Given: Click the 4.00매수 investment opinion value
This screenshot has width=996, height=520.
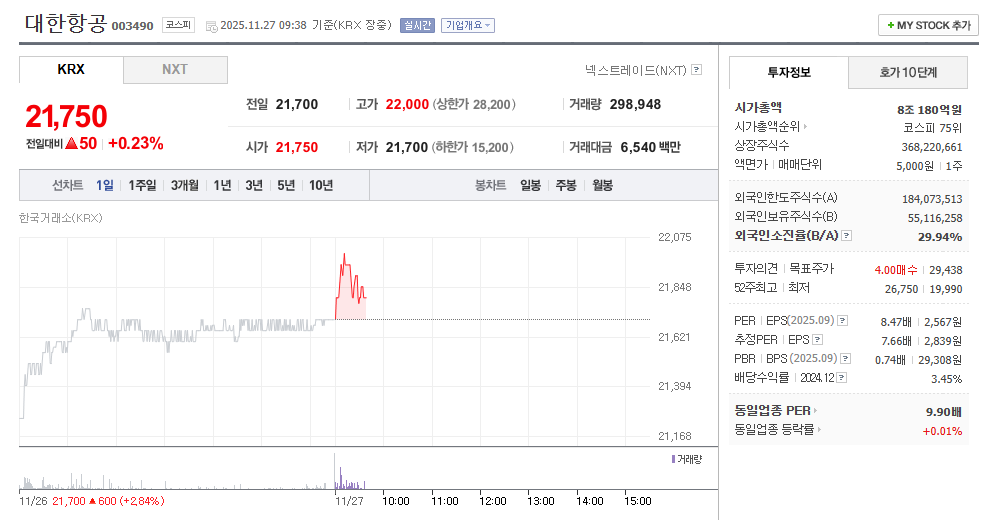Looking at the screenshot, I should click(896, 270).
